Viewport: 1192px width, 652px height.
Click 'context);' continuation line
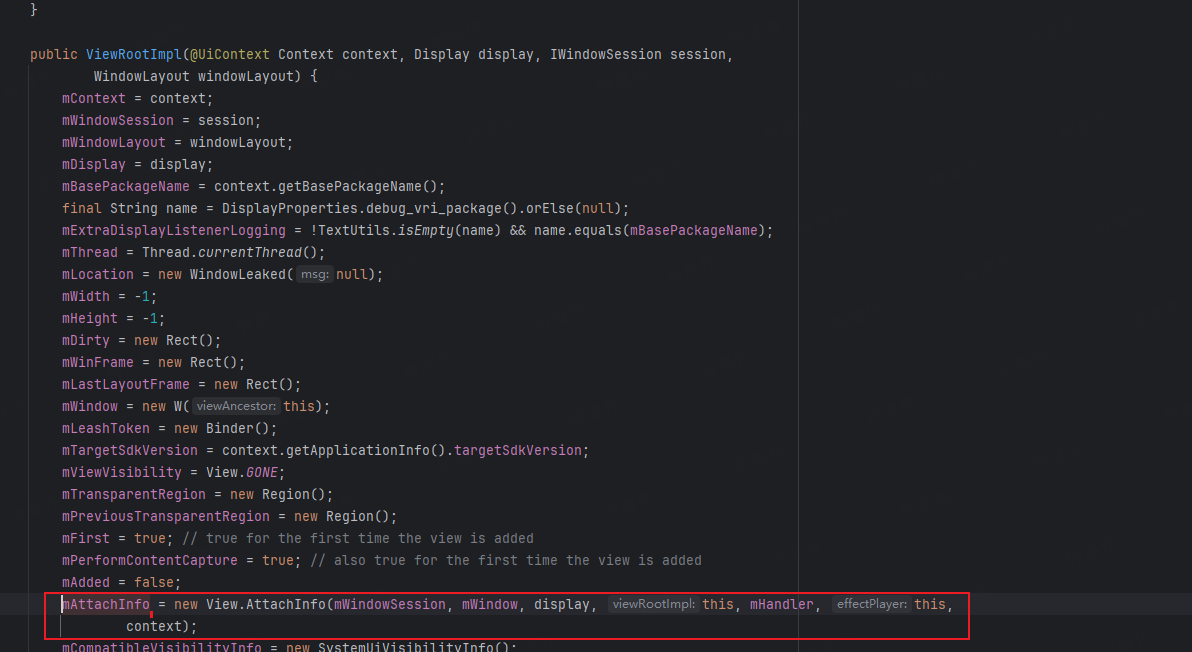(161, 628)
